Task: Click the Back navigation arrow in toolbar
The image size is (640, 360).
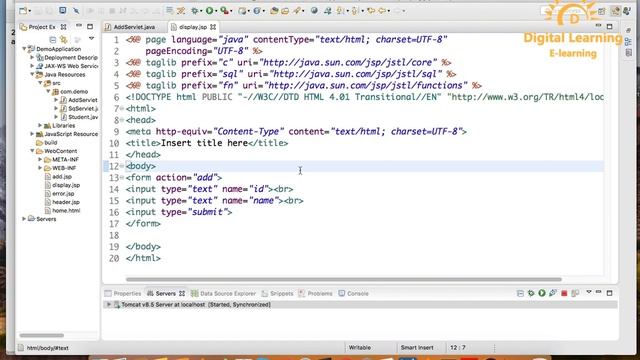Action: click(382, 11)
